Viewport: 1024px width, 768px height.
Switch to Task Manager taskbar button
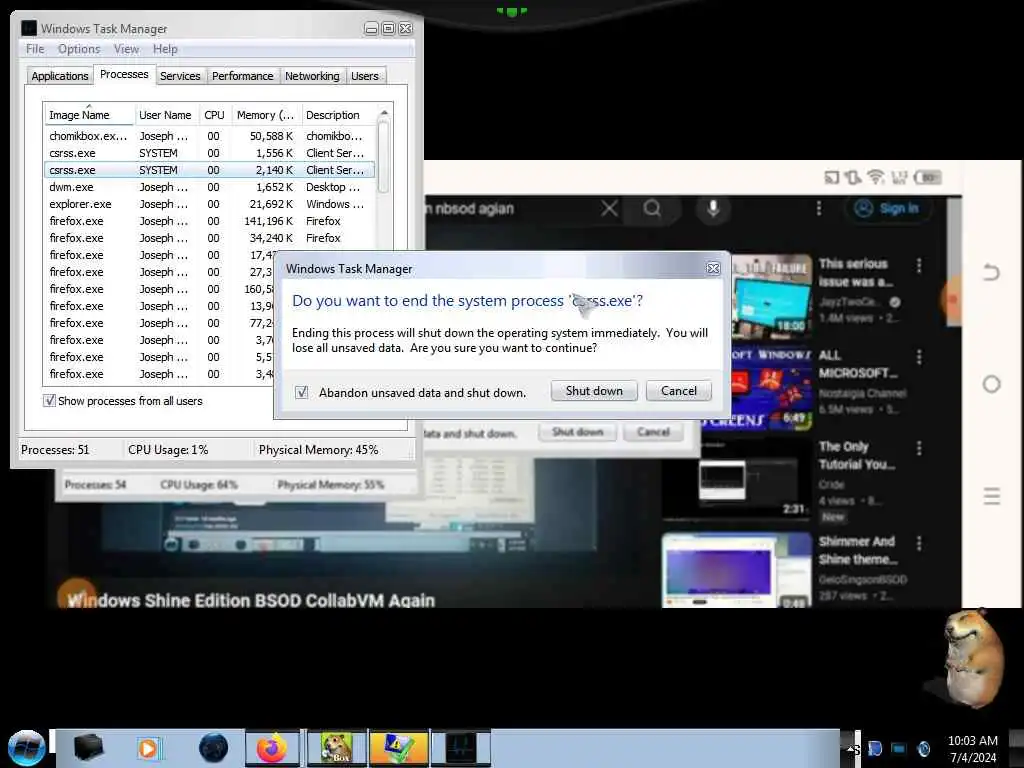tap(461, 748)
